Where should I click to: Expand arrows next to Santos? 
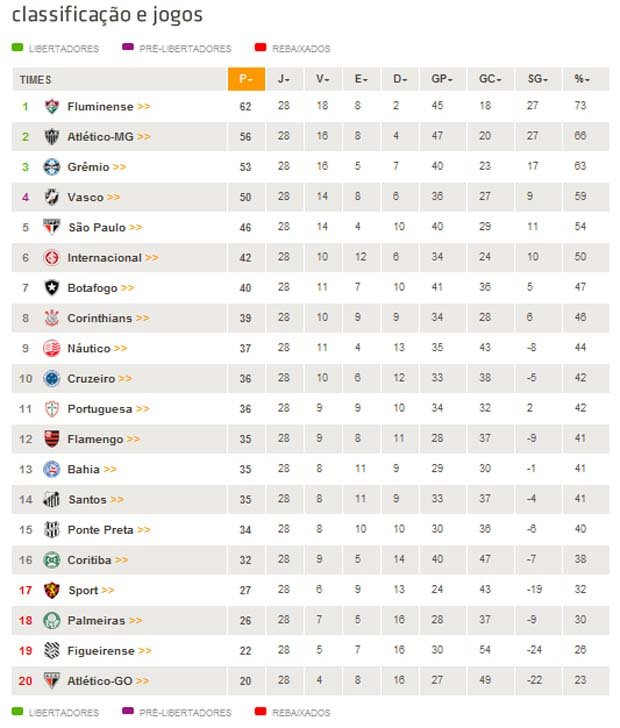pos(117,500)
